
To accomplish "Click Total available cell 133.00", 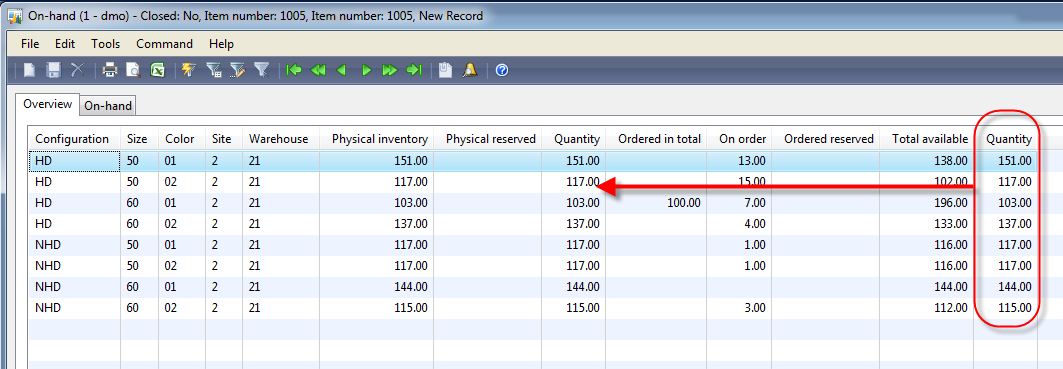I will tap(927, 224).
